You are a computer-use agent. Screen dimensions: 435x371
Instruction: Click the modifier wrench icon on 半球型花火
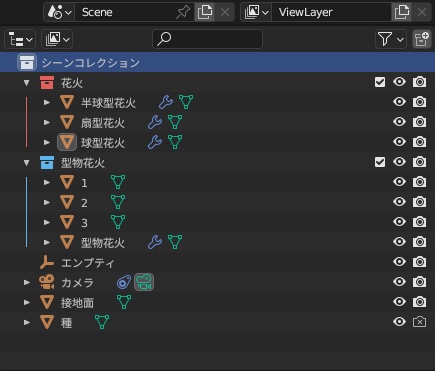coord(166,102)
